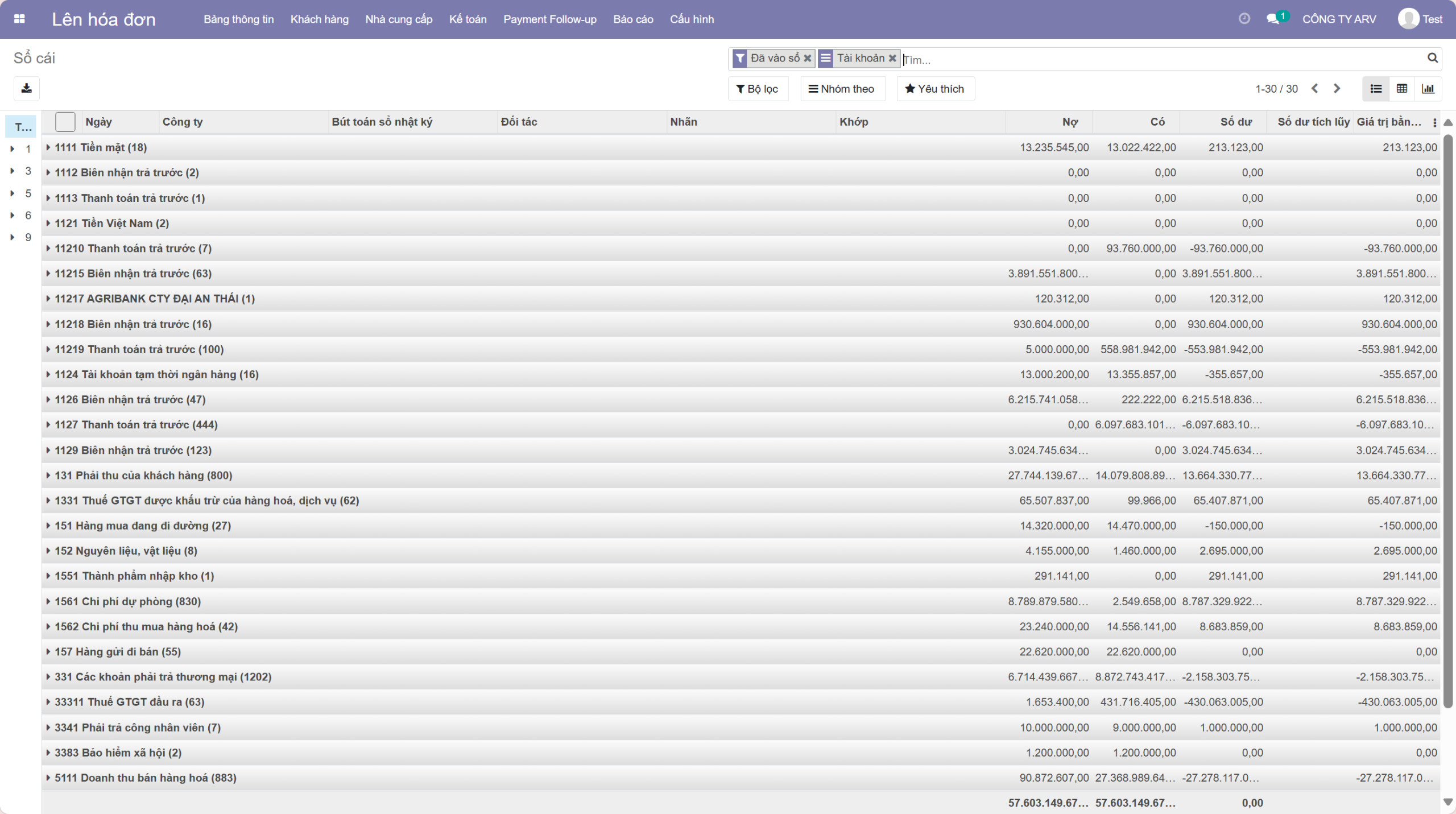This screenshot has height=814, width=1456.
Task: Open the apps grid menu icon
Action: point(19,19)
